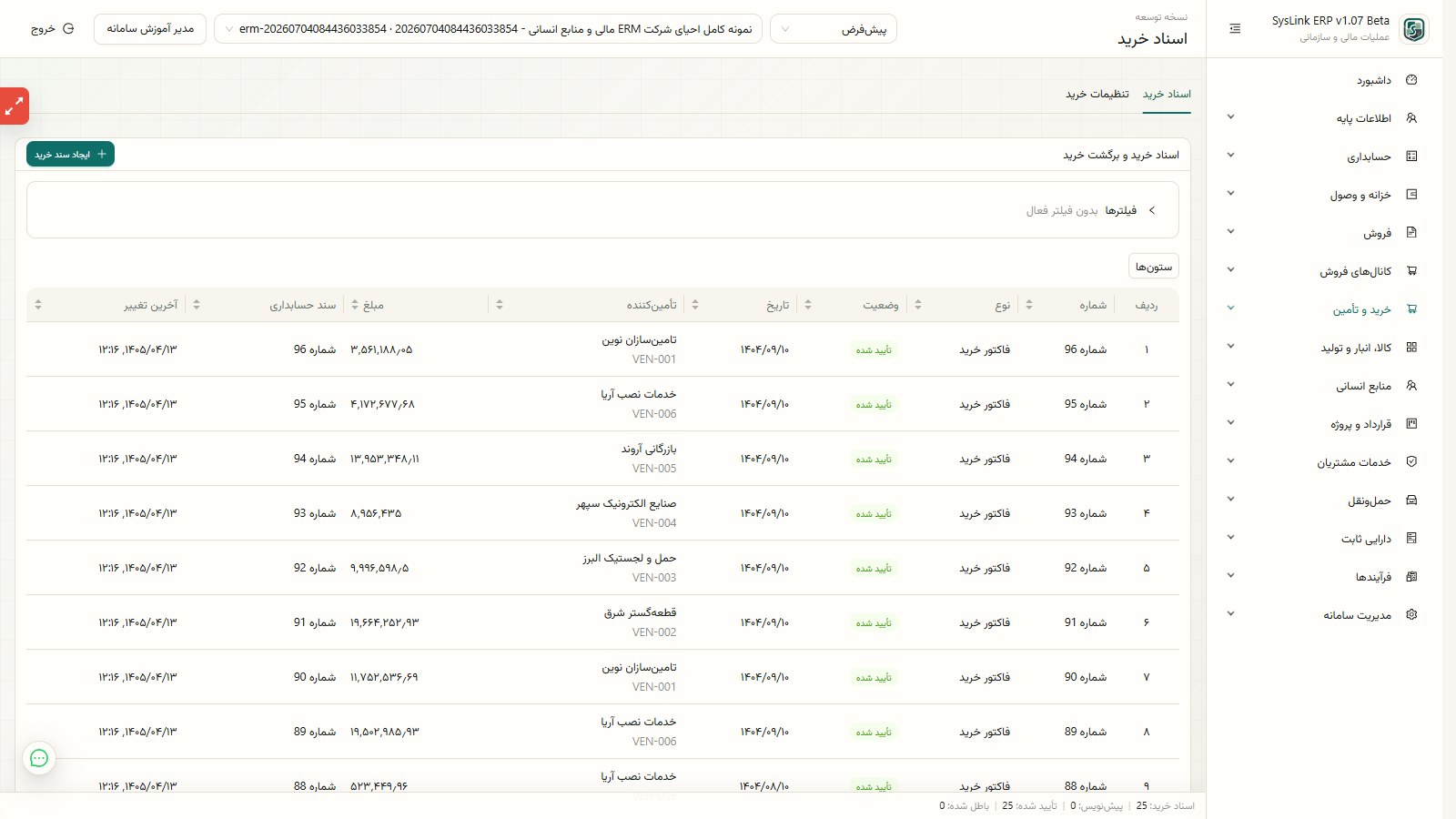The image size is (1456, 819).
Task: Open the company selector dropdown erm-2026
Action: [489, 29]
